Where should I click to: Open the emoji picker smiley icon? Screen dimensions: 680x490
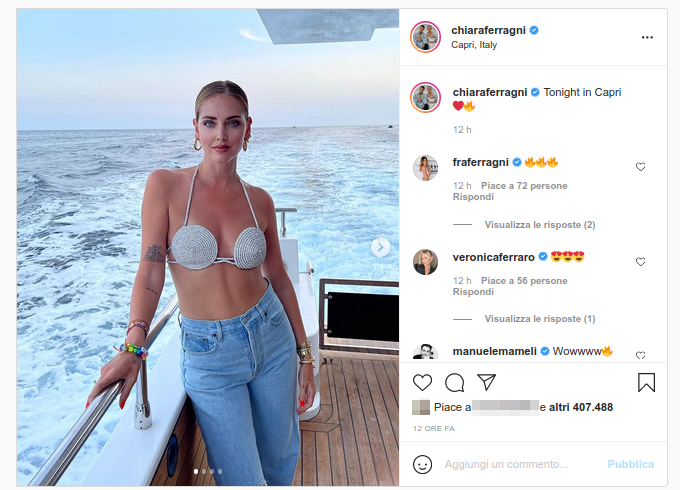pyautogui.click(x=422, y=464)
